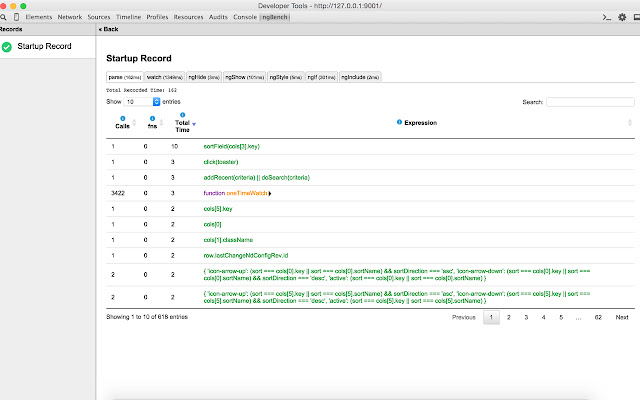This screenshot has height=400, width=640.
Task: Click the dock side icon
Action: pos(637,17)
